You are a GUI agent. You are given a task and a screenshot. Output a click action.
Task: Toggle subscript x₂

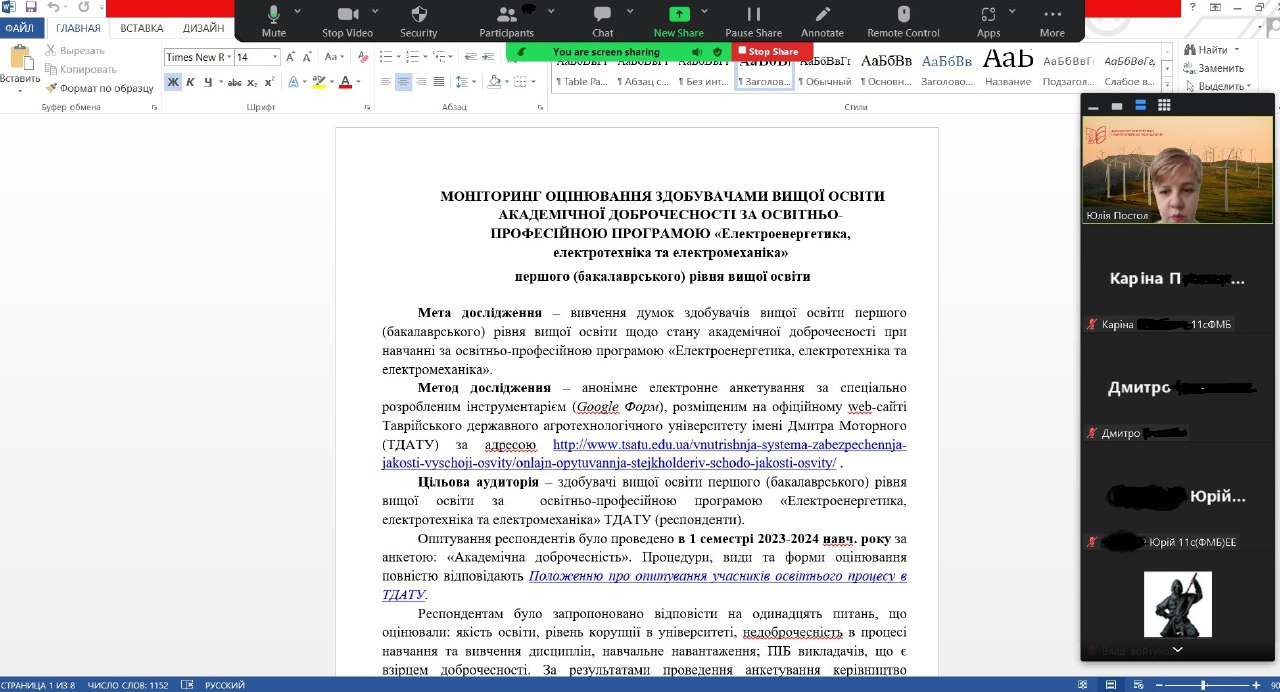252,82
